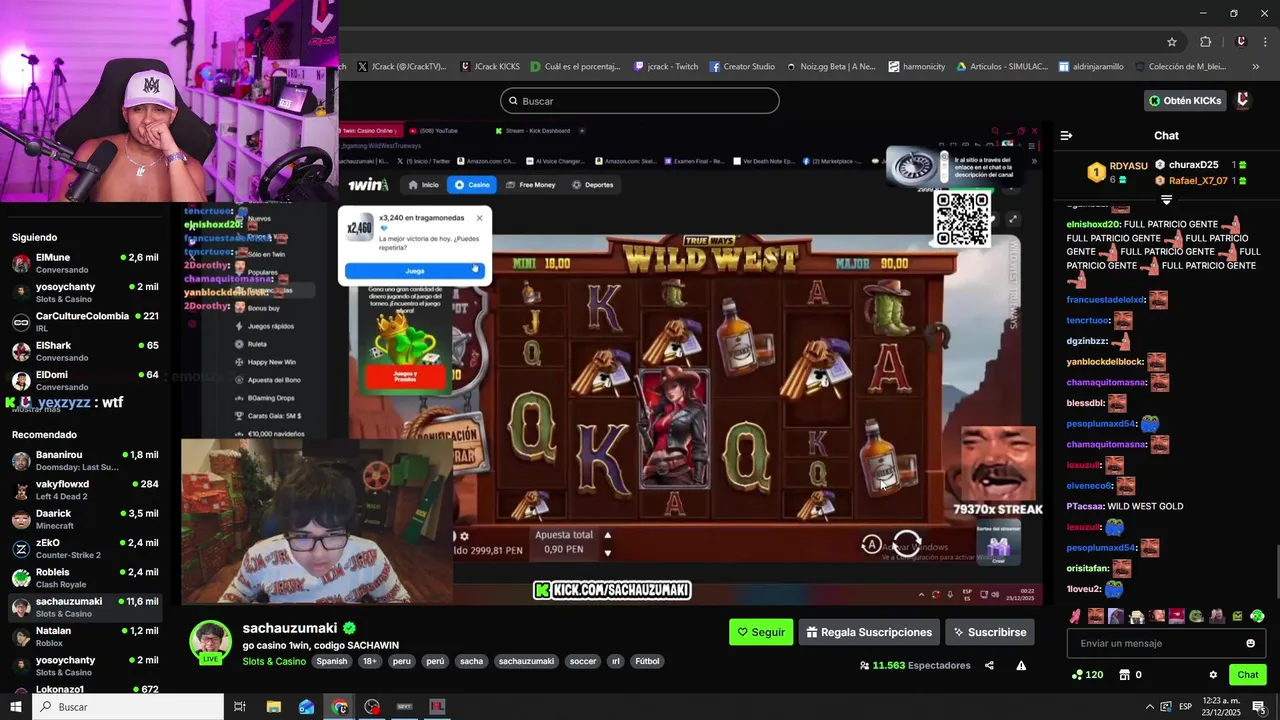1280x720 pixels.
Task: Open chat user PTacsaa's name
Action: [x=1085, y=506]
